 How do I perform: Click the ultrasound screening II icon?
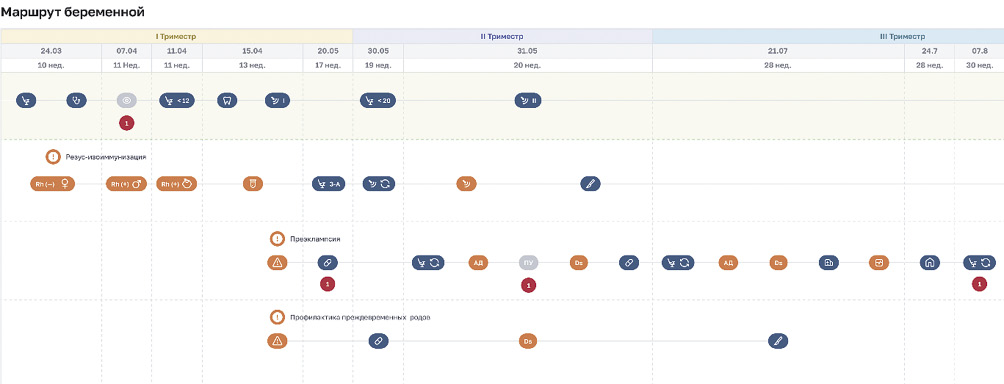pyautogui.click(x=528, y=100)
